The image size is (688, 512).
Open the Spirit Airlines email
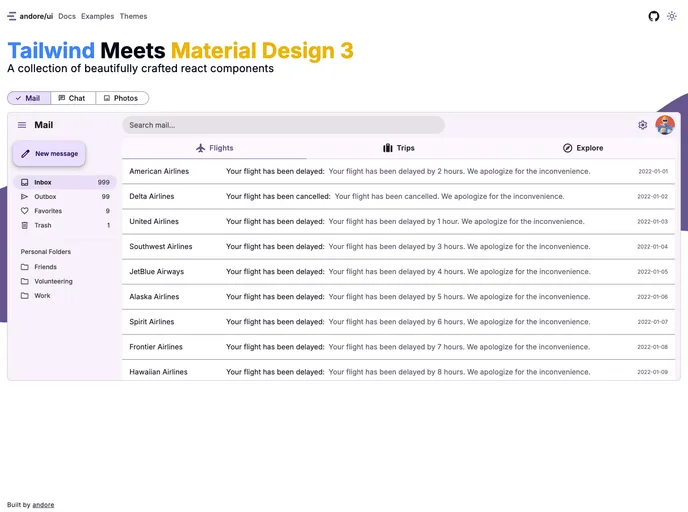(398, 322)
